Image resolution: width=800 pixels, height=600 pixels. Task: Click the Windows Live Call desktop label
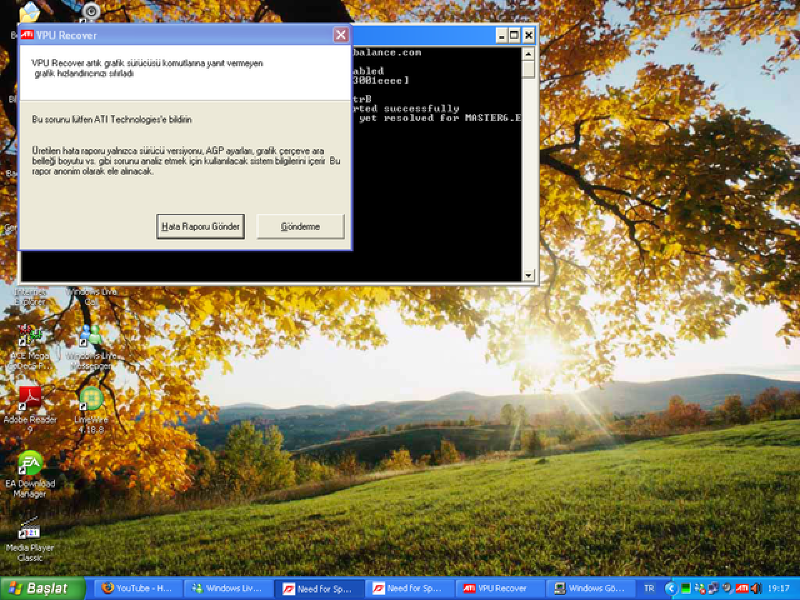tap(91, 297)
